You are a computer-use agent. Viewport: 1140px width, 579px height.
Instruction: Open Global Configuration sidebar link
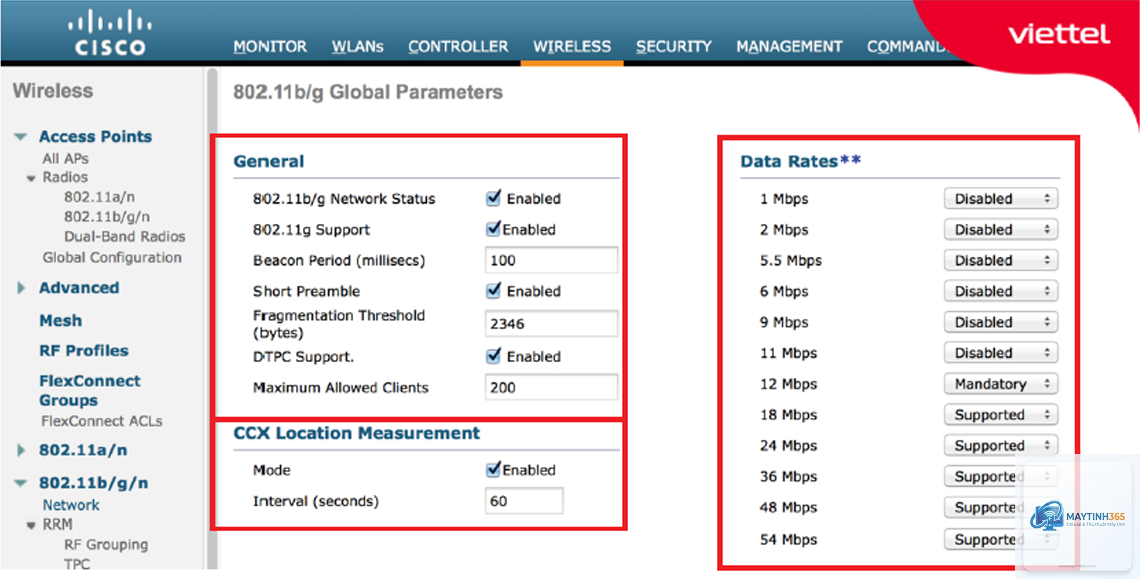[x=112, y=257]
